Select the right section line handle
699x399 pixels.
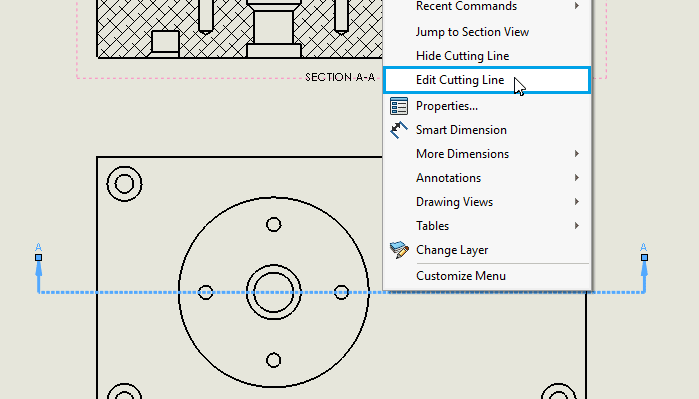[645, 258]
